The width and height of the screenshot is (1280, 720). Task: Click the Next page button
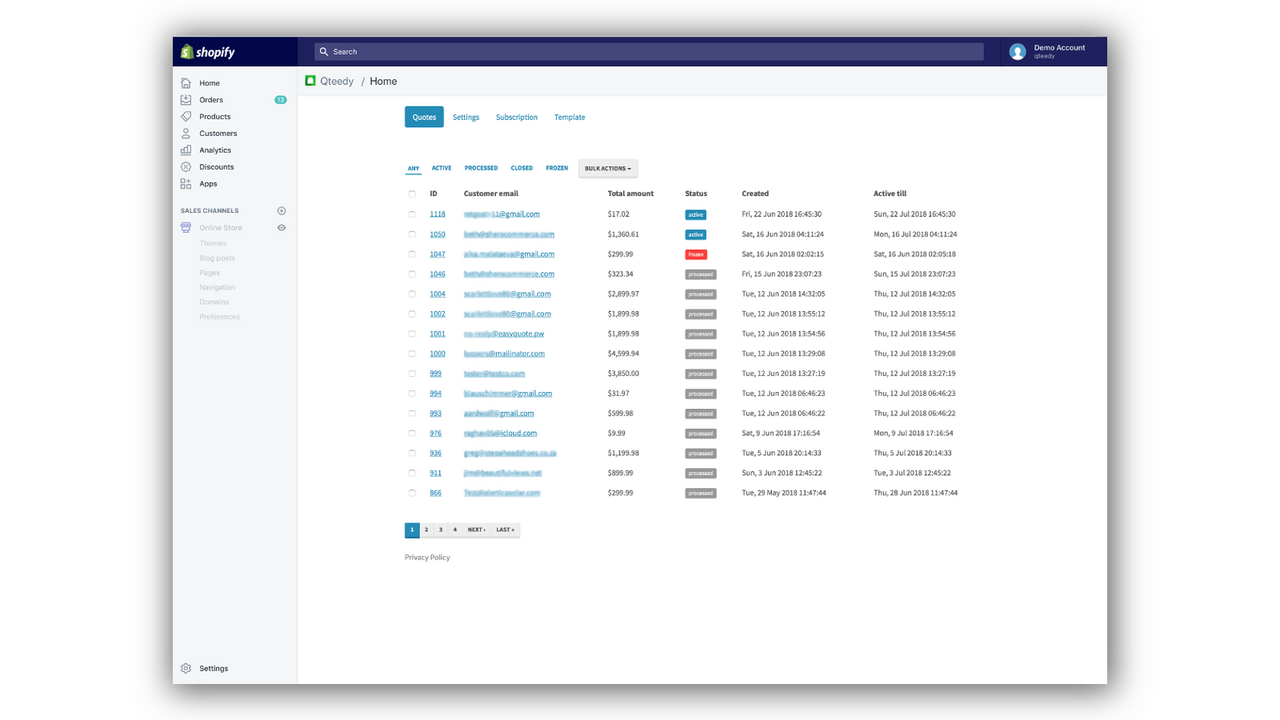coord(476,530)
